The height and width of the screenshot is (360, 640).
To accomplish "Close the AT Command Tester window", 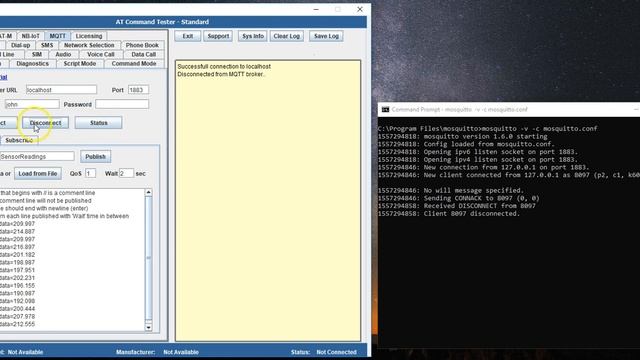I will 360,9.
